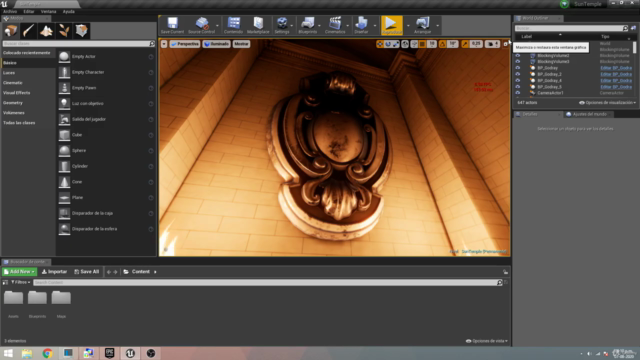The width and height of the screenshot is (640, 360).
Task: Open the scale snap value dropdown
Action: click(x=476, y=44)
